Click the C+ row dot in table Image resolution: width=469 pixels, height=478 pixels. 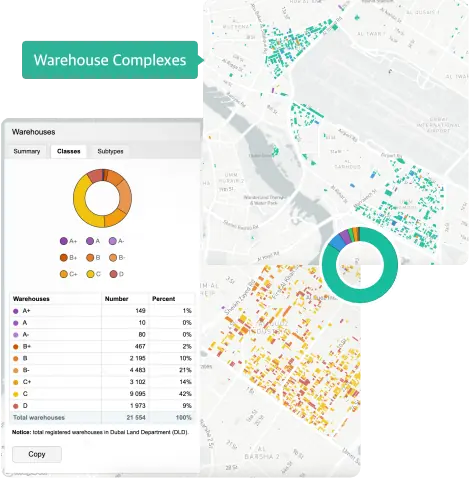point(15,383)
